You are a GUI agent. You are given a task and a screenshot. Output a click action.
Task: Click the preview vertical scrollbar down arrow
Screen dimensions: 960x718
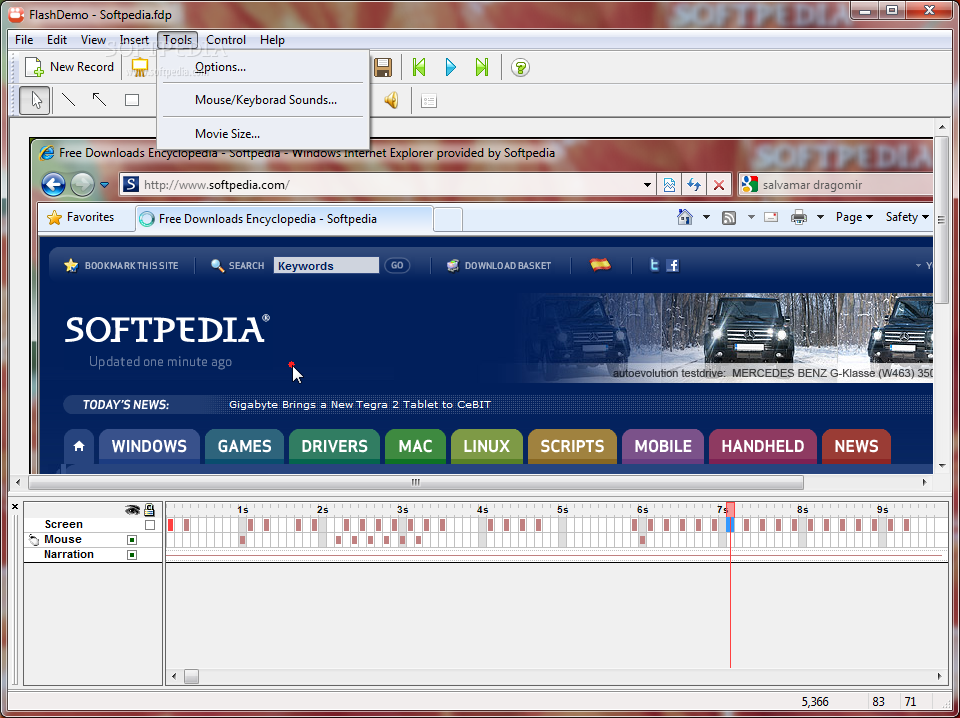coord(942,466)
